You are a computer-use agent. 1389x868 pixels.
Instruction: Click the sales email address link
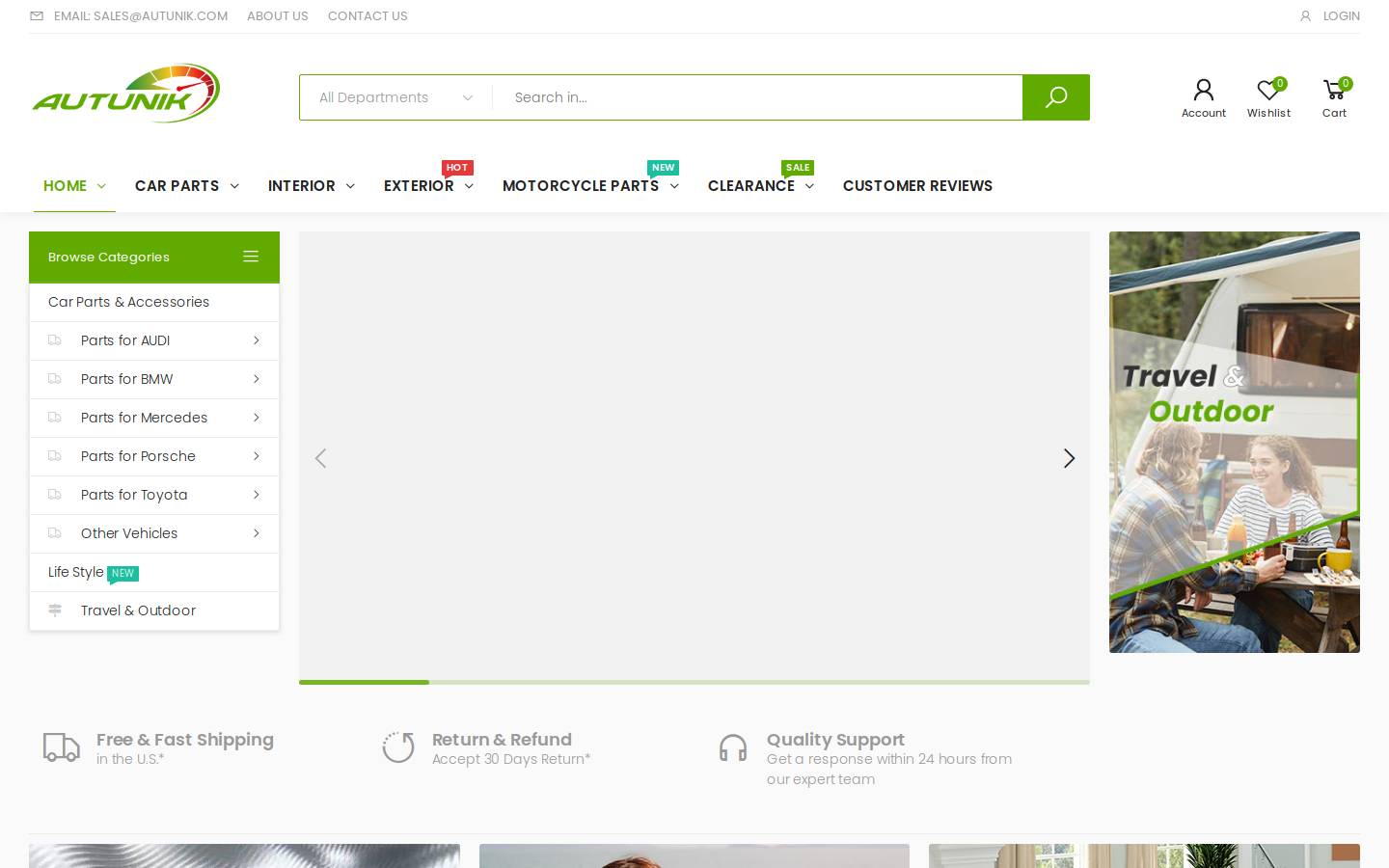tap(141, 16)
